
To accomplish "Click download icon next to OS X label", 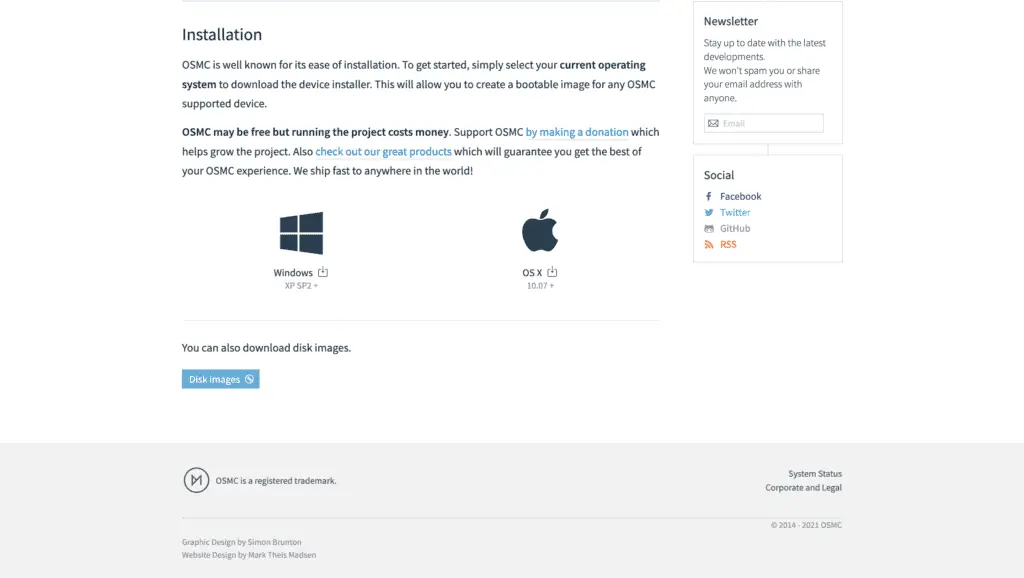I will [x=552, y=272].
